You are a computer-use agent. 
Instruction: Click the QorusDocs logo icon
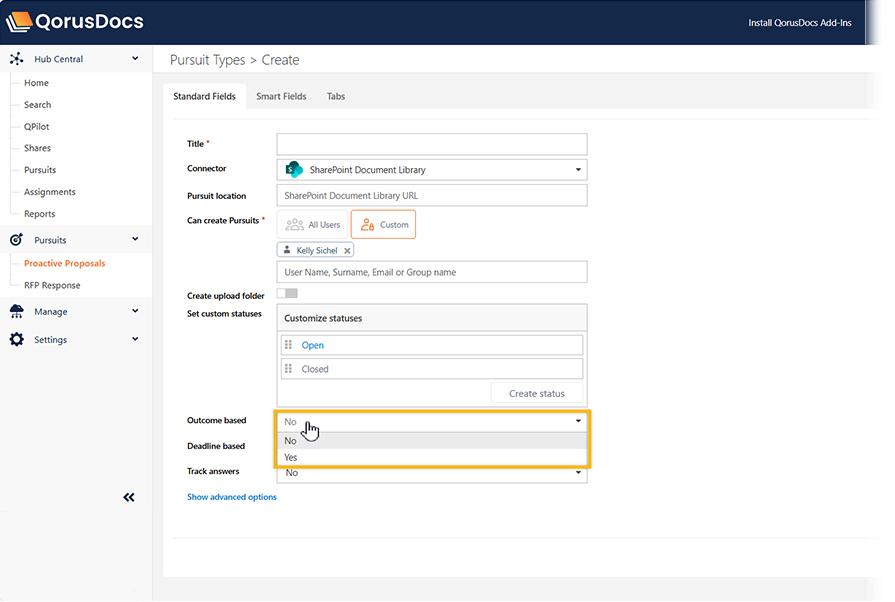pos(20,21)
